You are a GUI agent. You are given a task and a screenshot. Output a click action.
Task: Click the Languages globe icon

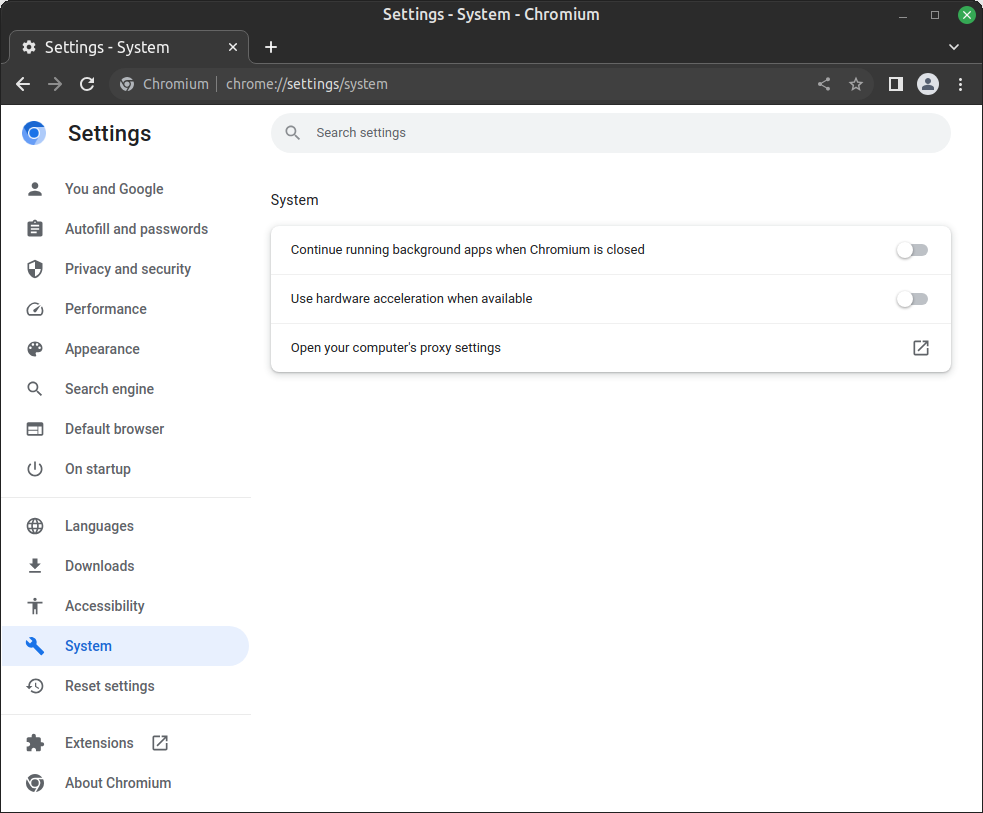click(x=35, y=526)
